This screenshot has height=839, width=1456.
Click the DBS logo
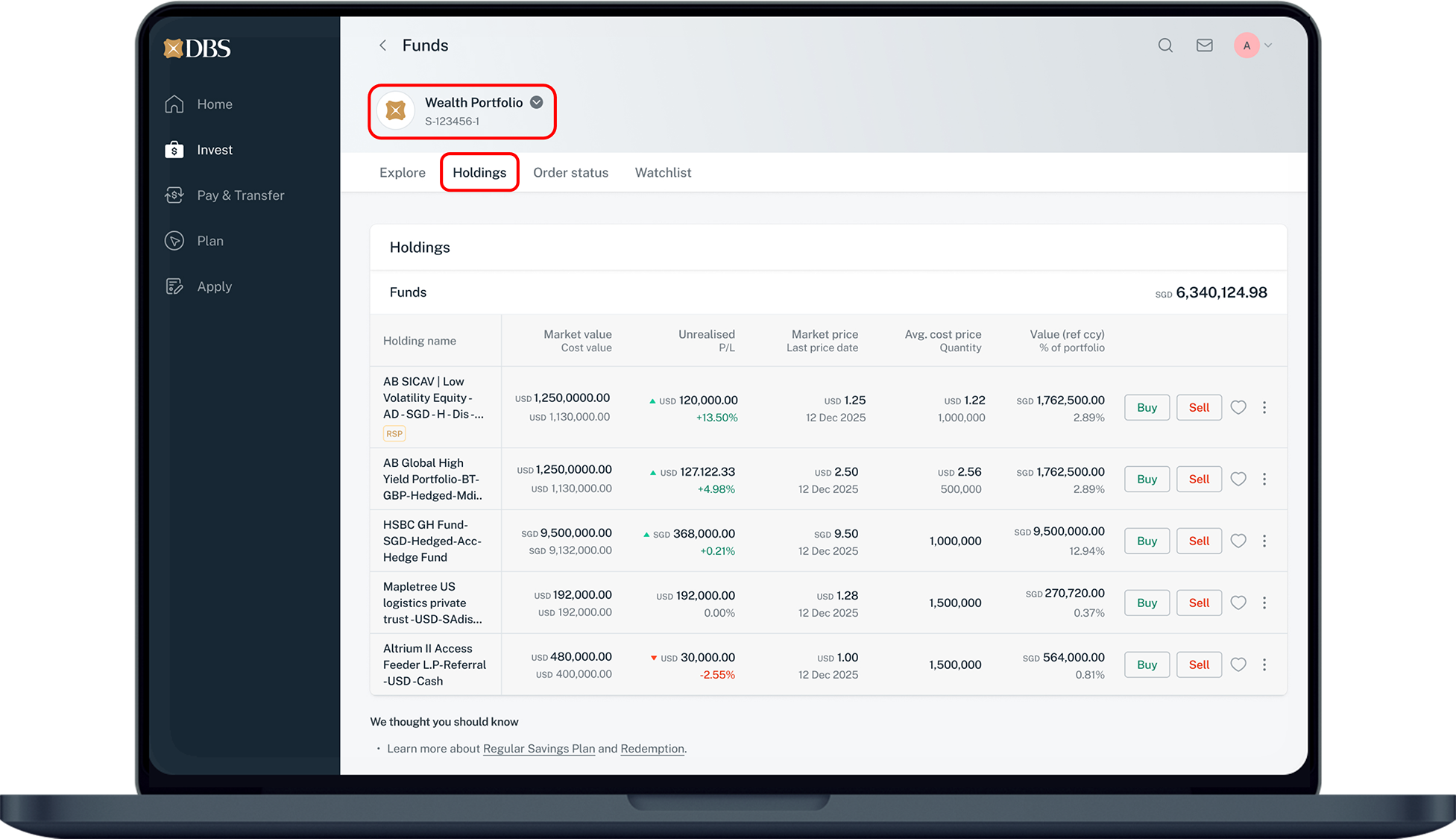(198, 48)
